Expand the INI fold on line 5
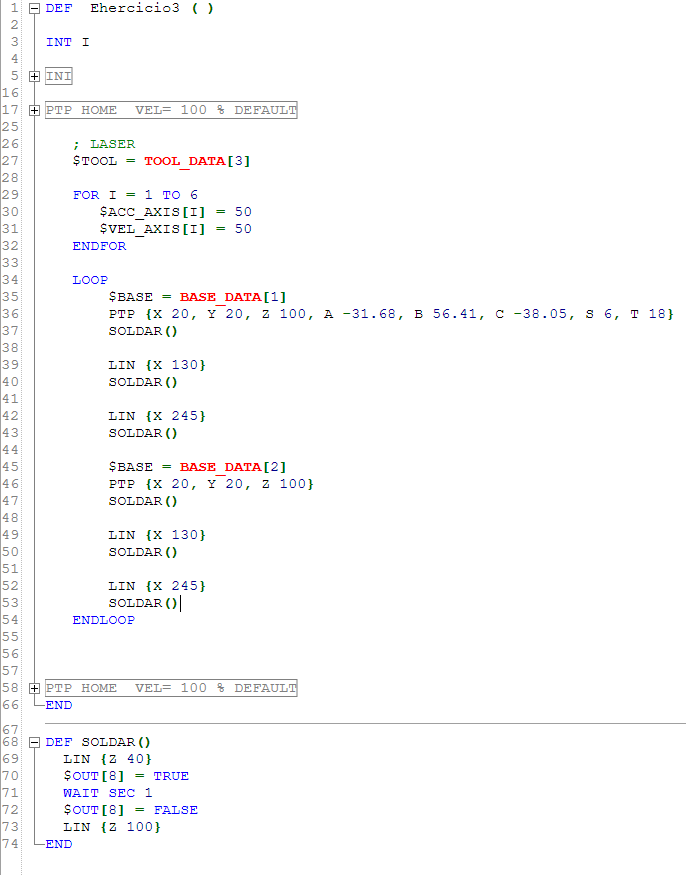 tap(35, 76)
